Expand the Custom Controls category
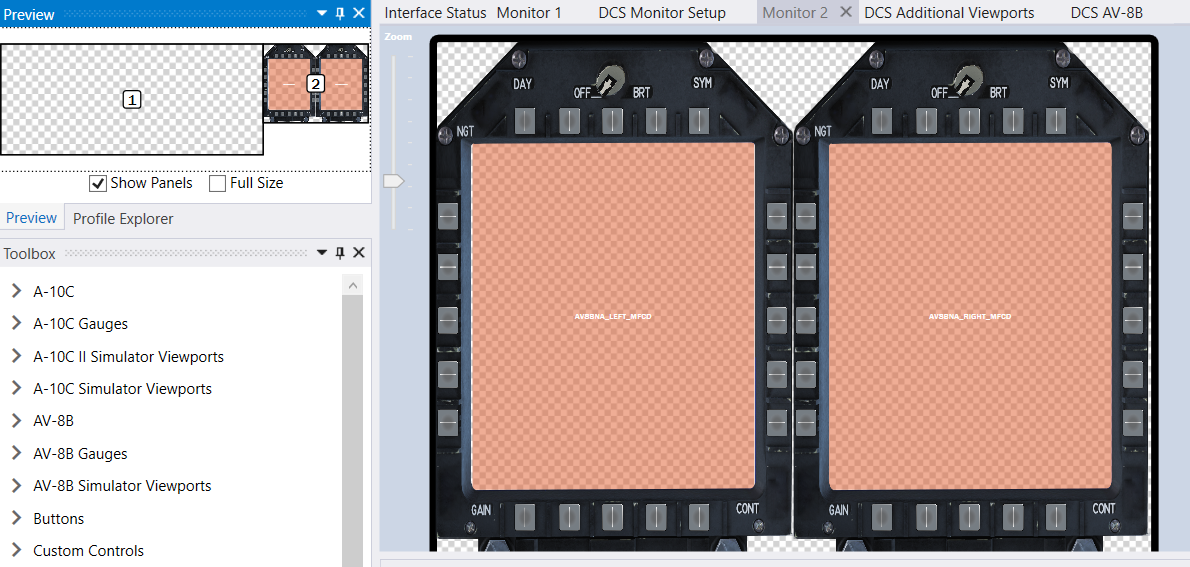 (16, 551)
